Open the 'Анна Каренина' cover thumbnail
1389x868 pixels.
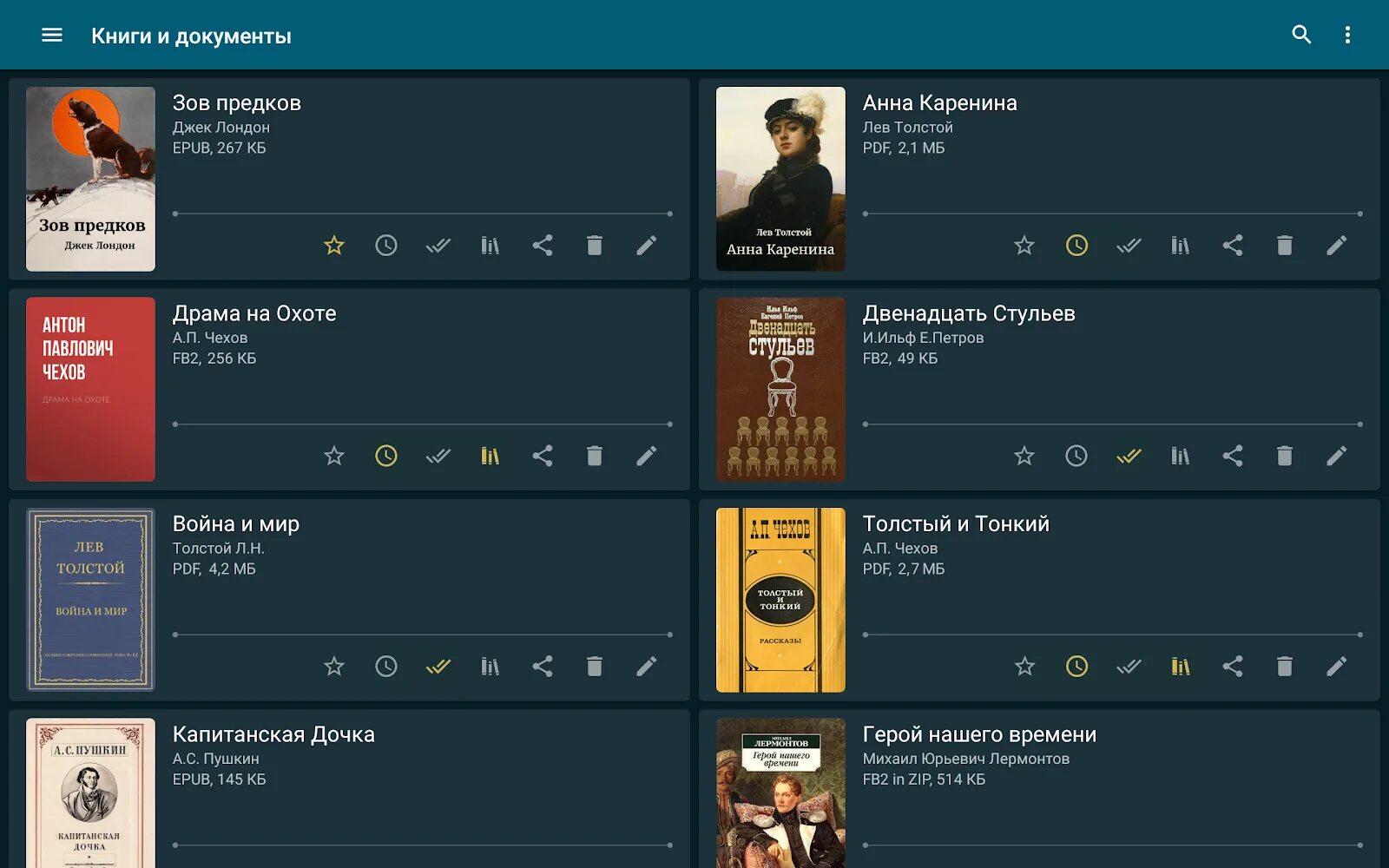(780, 179)
